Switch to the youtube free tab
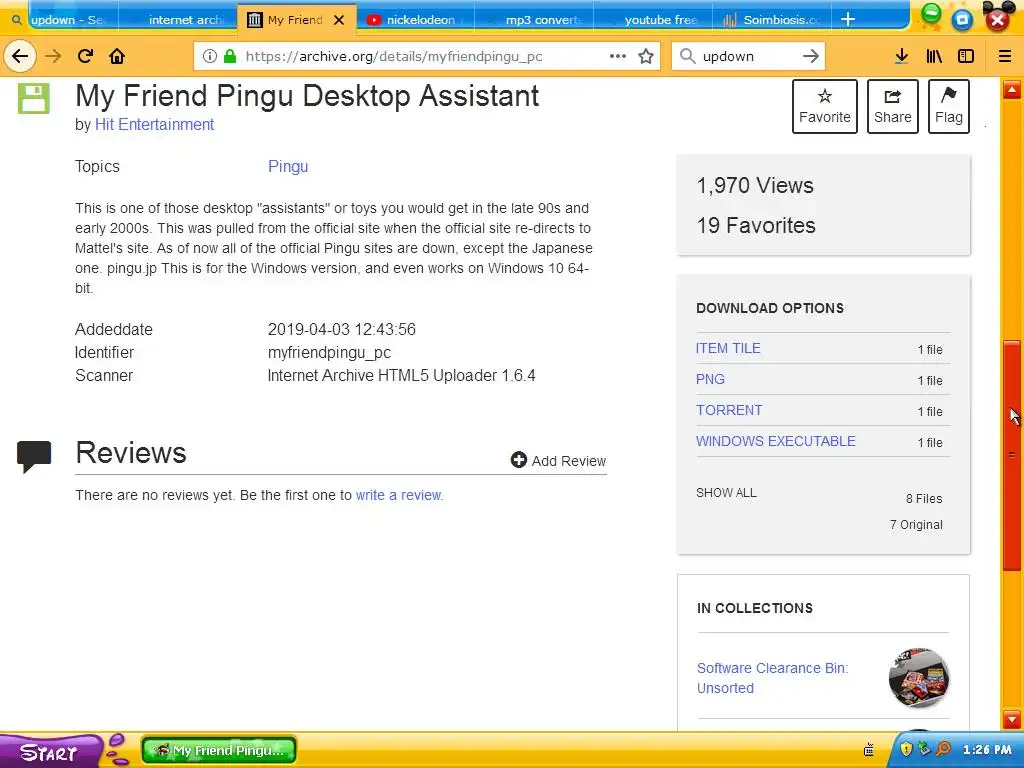 coord(653,20)
